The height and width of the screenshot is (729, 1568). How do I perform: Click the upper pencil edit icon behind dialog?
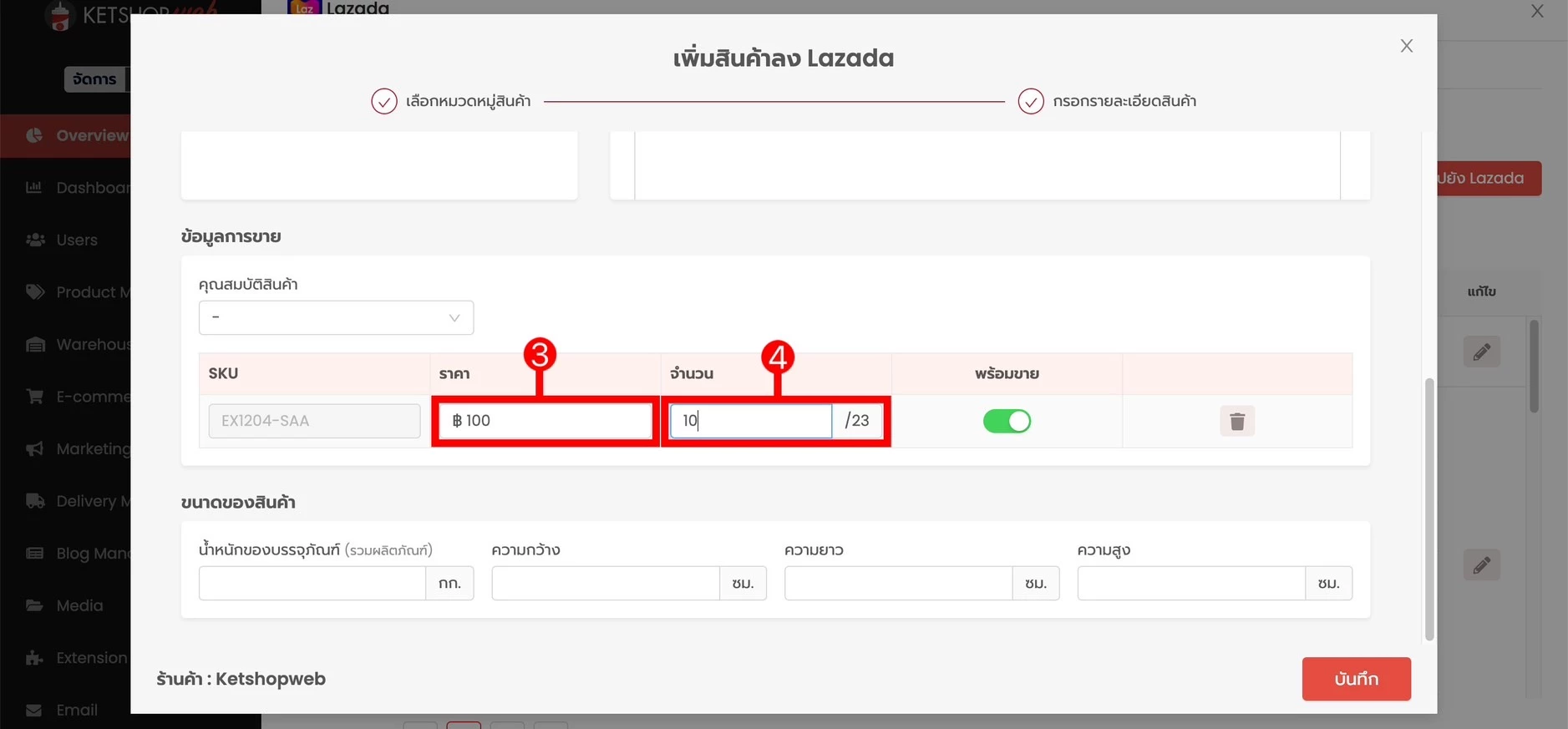1481,352
